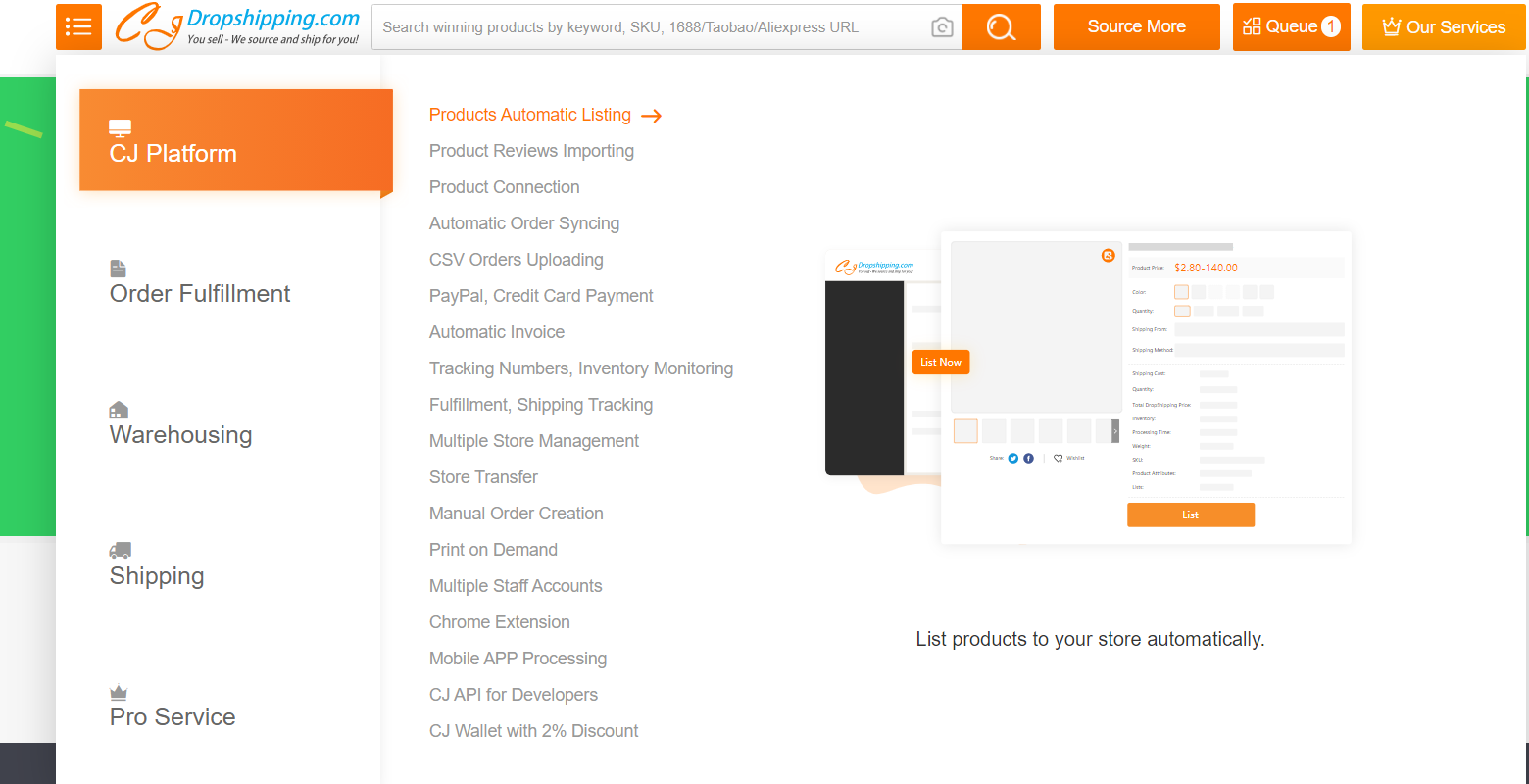Screen dimensions: 1529x784
Task: Open Product Reviews Importing link
Action: [x=531, y=151]
